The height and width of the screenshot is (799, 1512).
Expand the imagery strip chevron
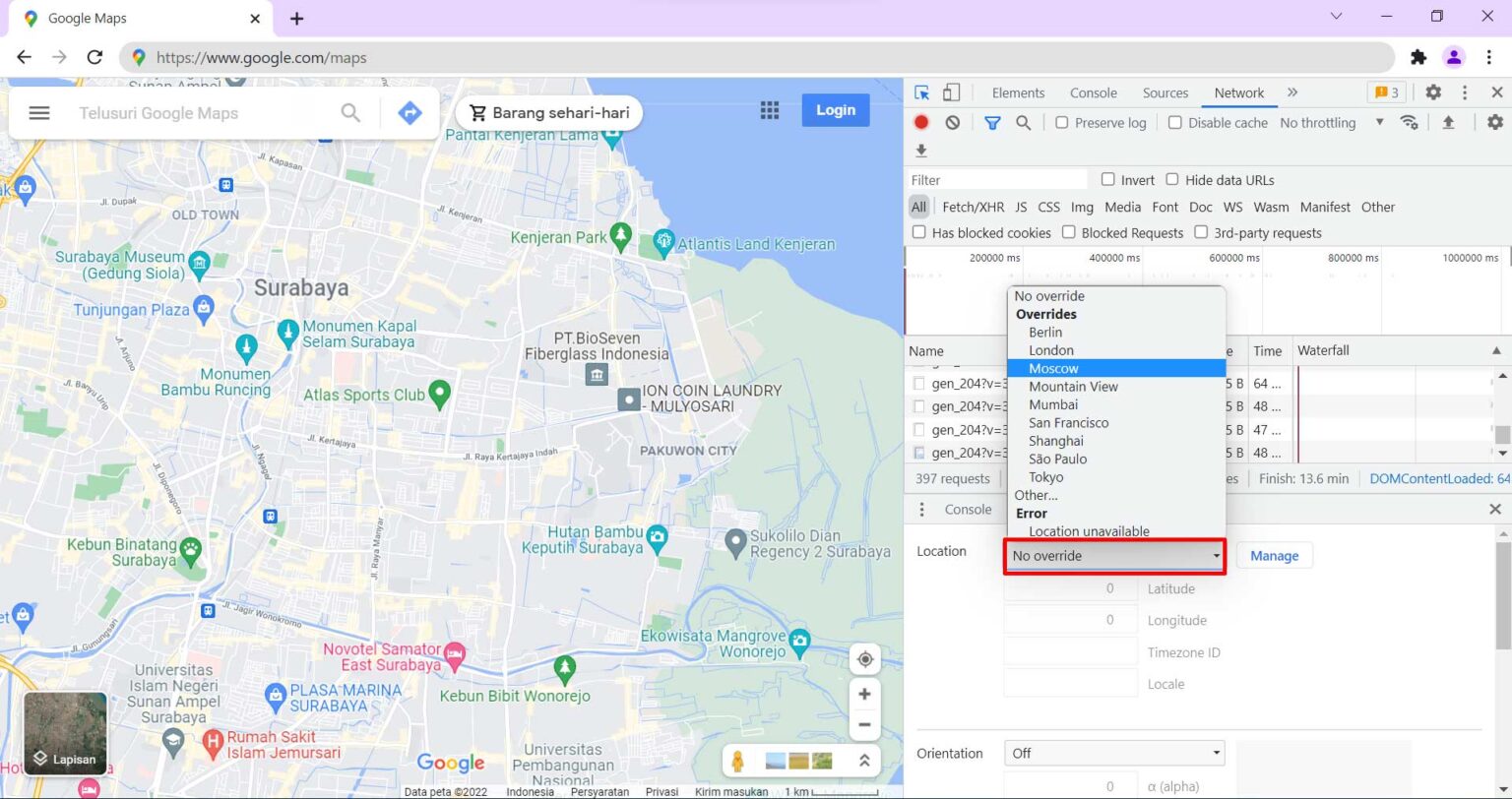[x=863, y=760]
